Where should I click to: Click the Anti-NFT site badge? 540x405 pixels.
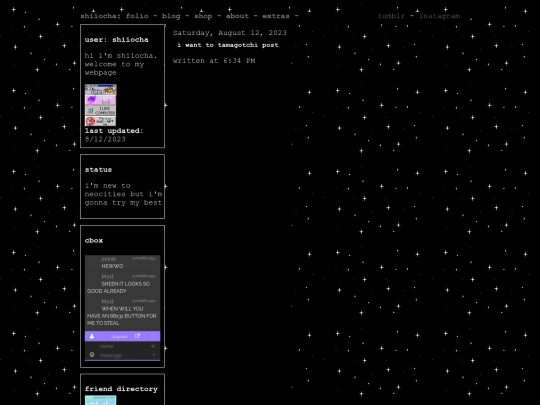point(101,121)
